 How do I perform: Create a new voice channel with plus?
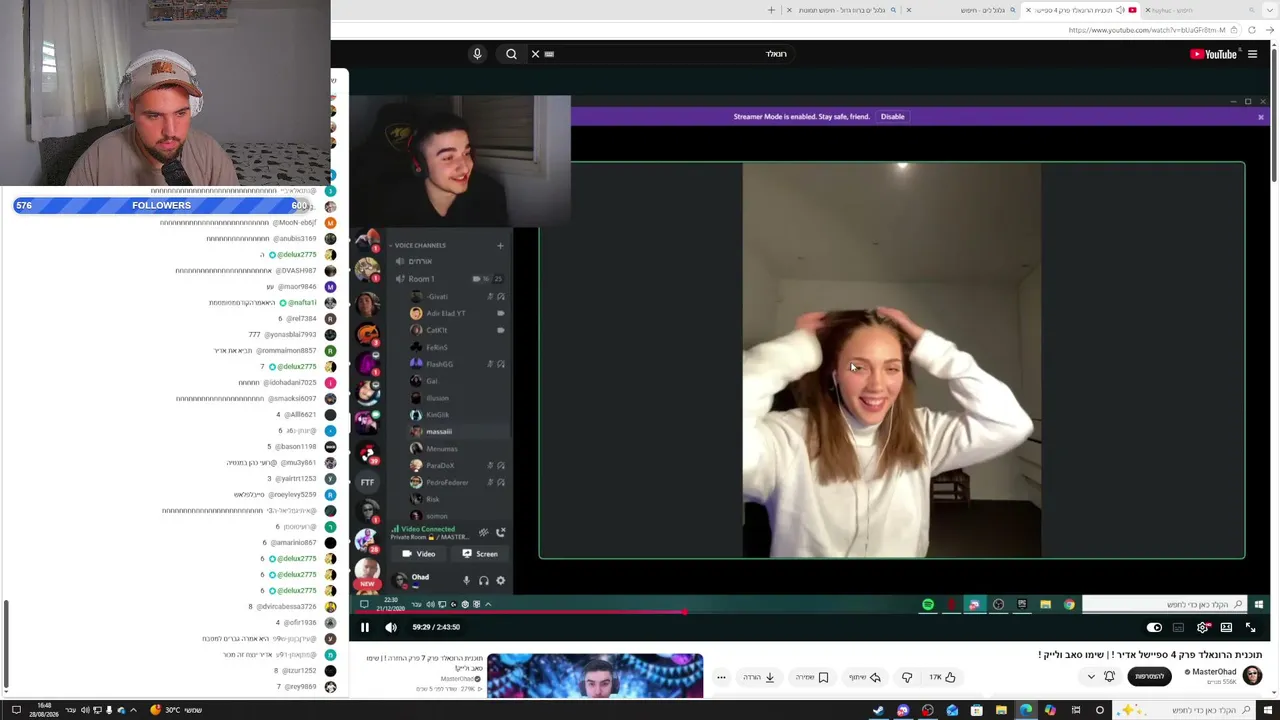pos(500,245)
